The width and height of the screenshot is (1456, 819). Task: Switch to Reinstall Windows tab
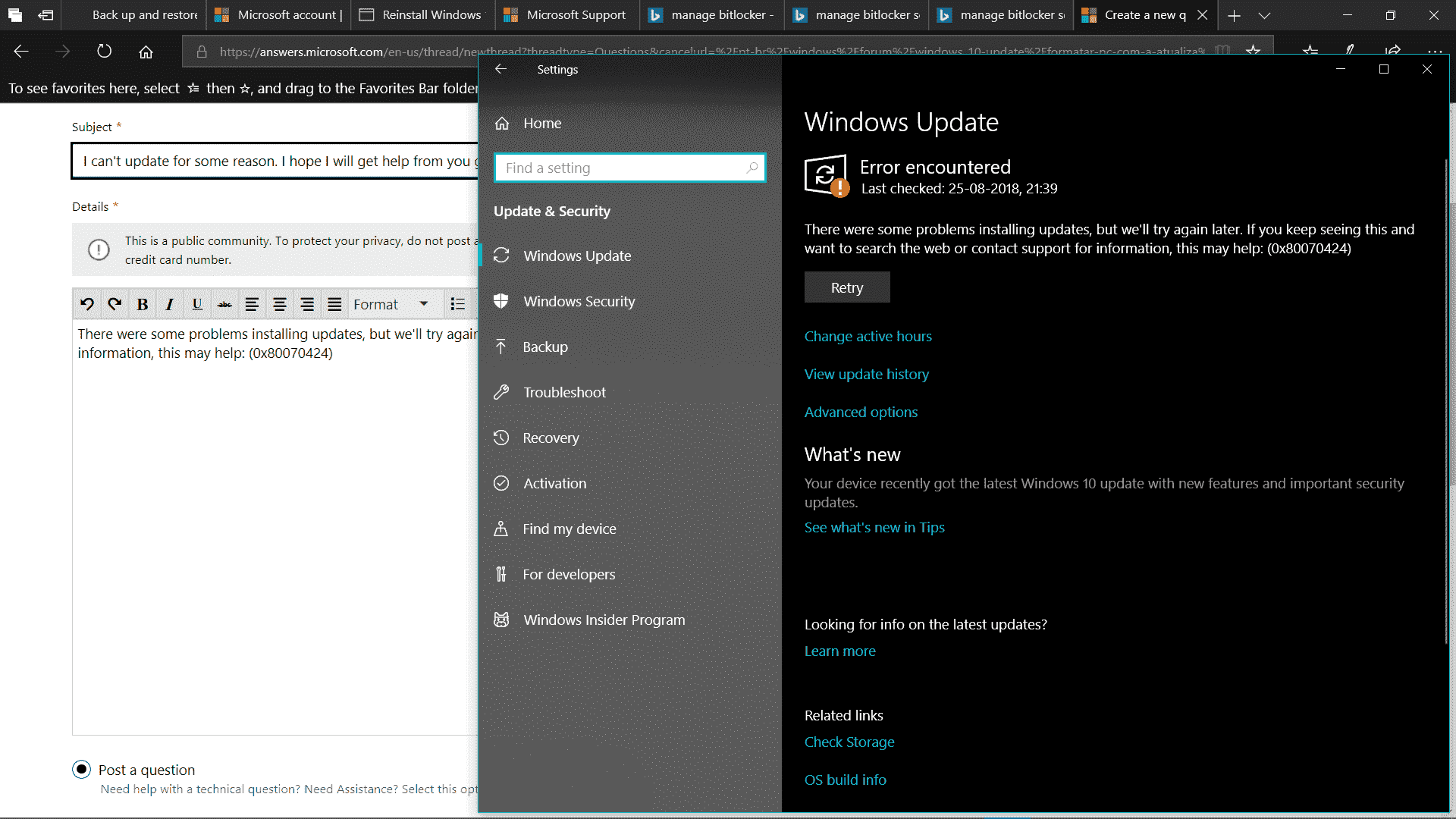coord(422,14)
